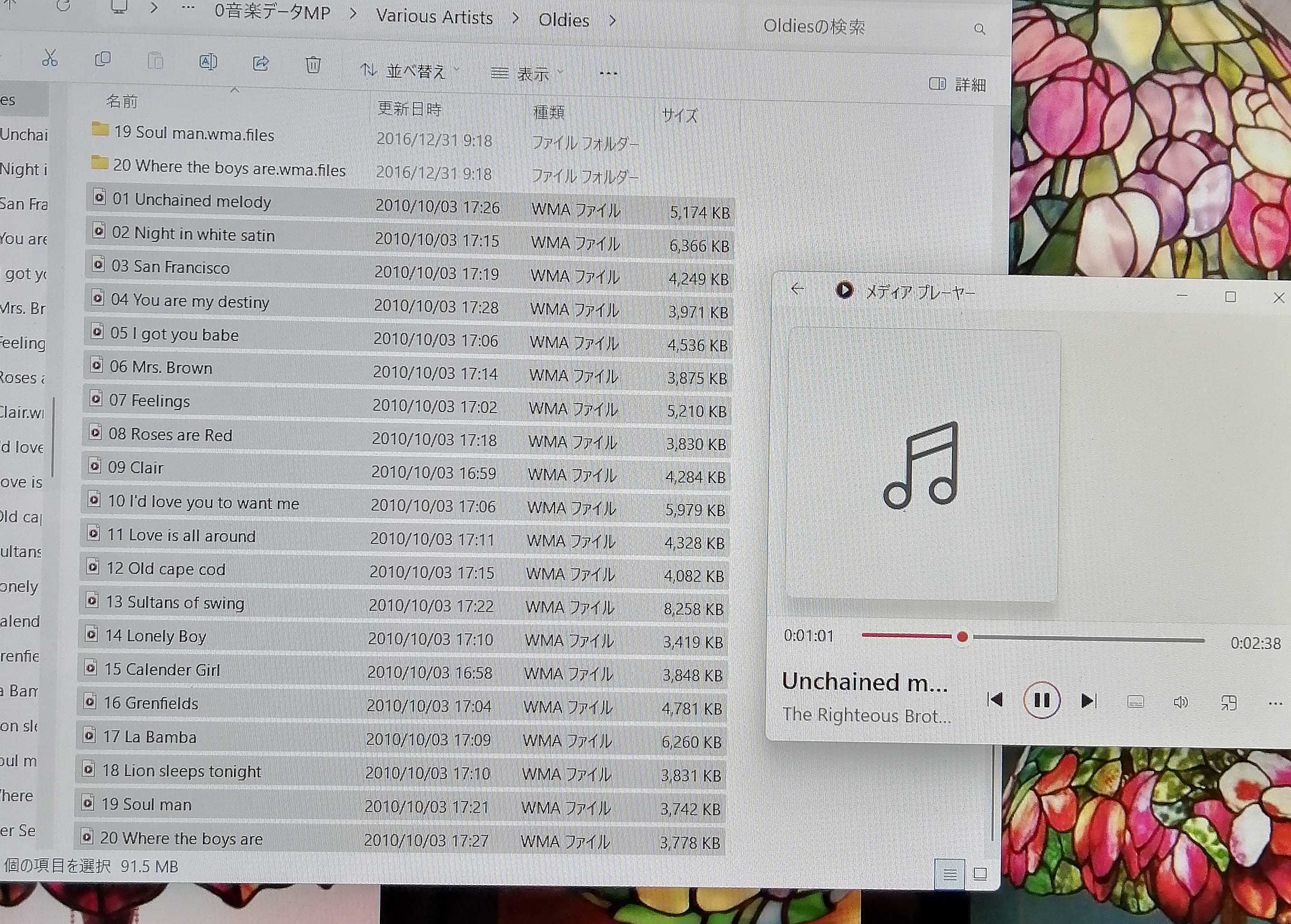Open the 表示 view dropdown
The height and width of the screenshot is (924, 1291).
[x=526, y=73]
